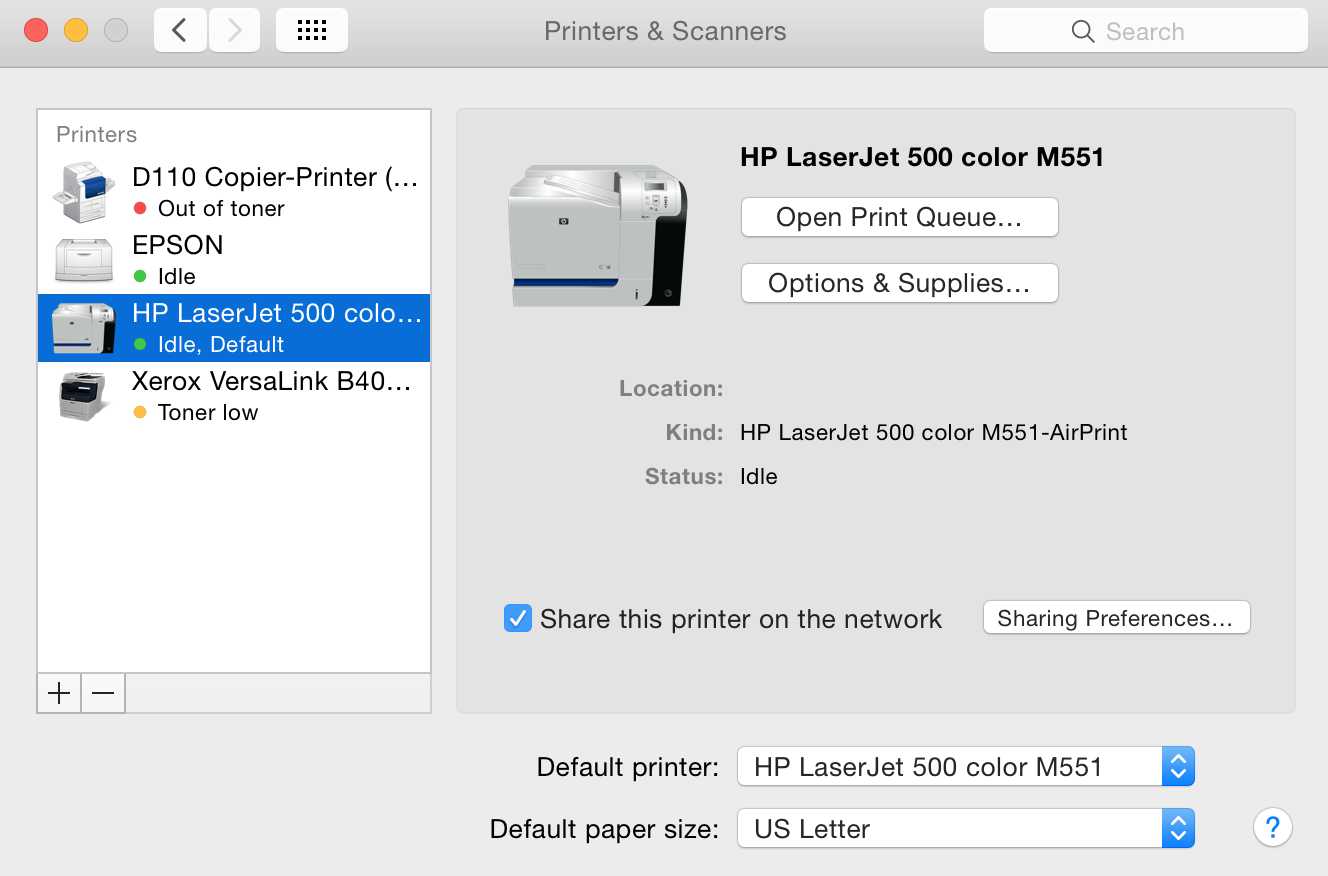Open help with the question mark button

pyautogui.click(x=1272, y=828)
